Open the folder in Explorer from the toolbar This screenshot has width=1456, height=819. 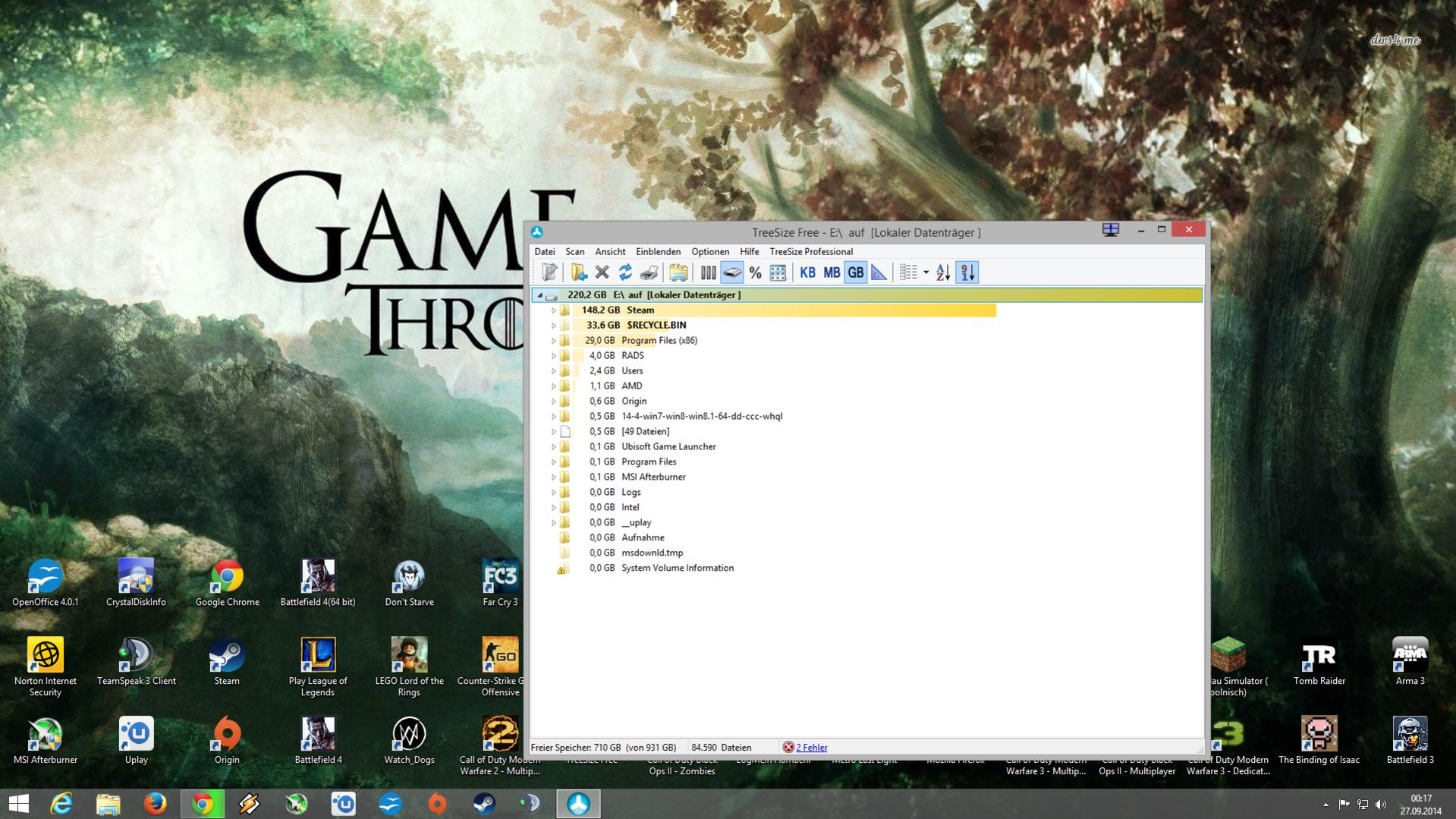(678, 272)
